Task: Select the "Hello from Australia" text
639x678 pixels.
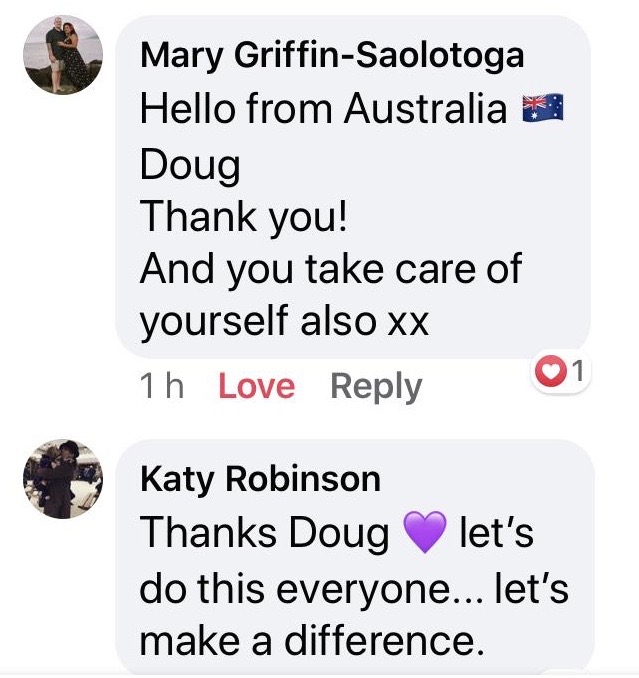Action: [323, 108]
